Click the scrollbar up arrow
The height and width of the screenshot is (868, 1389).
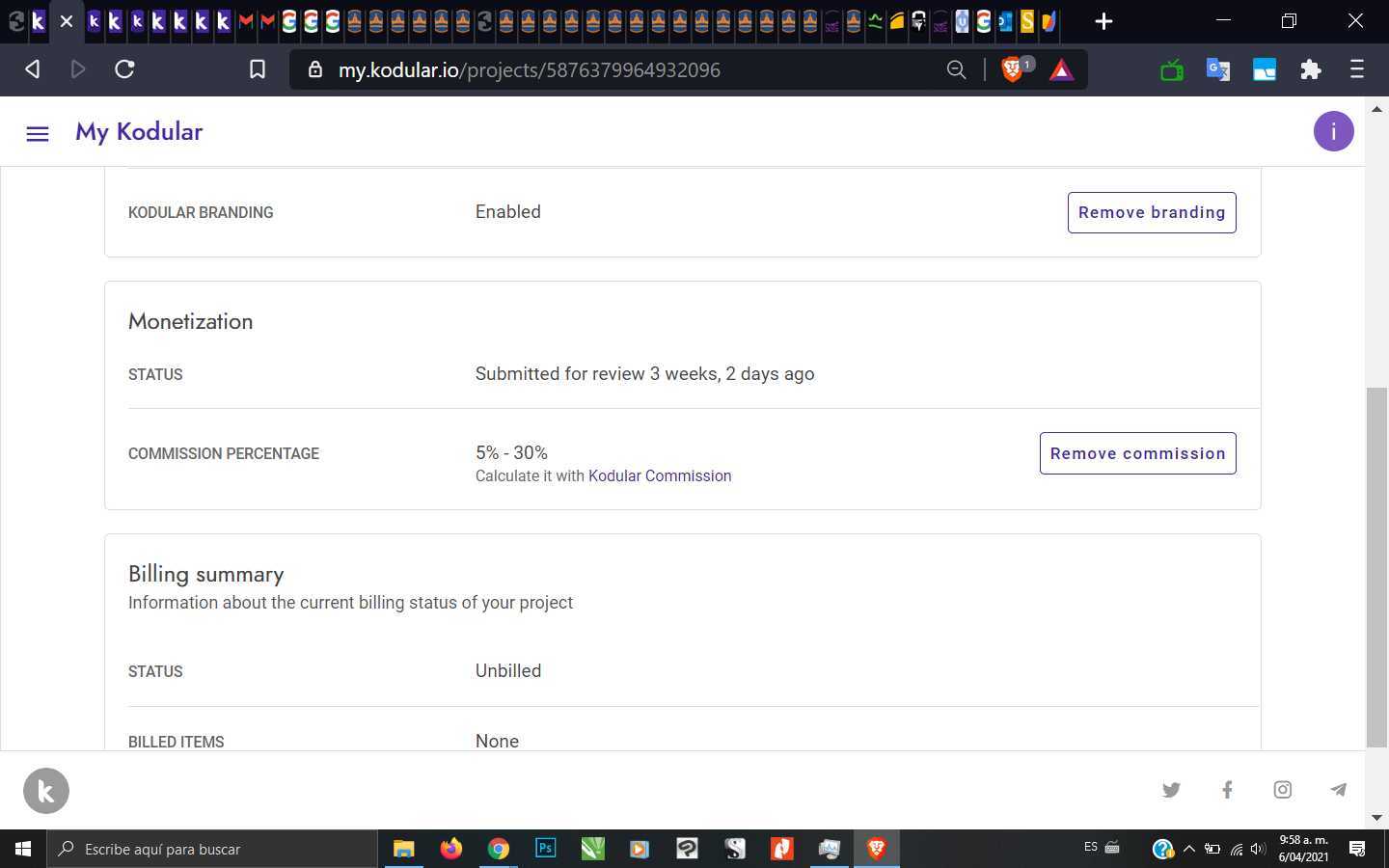tap(1376, 109)
